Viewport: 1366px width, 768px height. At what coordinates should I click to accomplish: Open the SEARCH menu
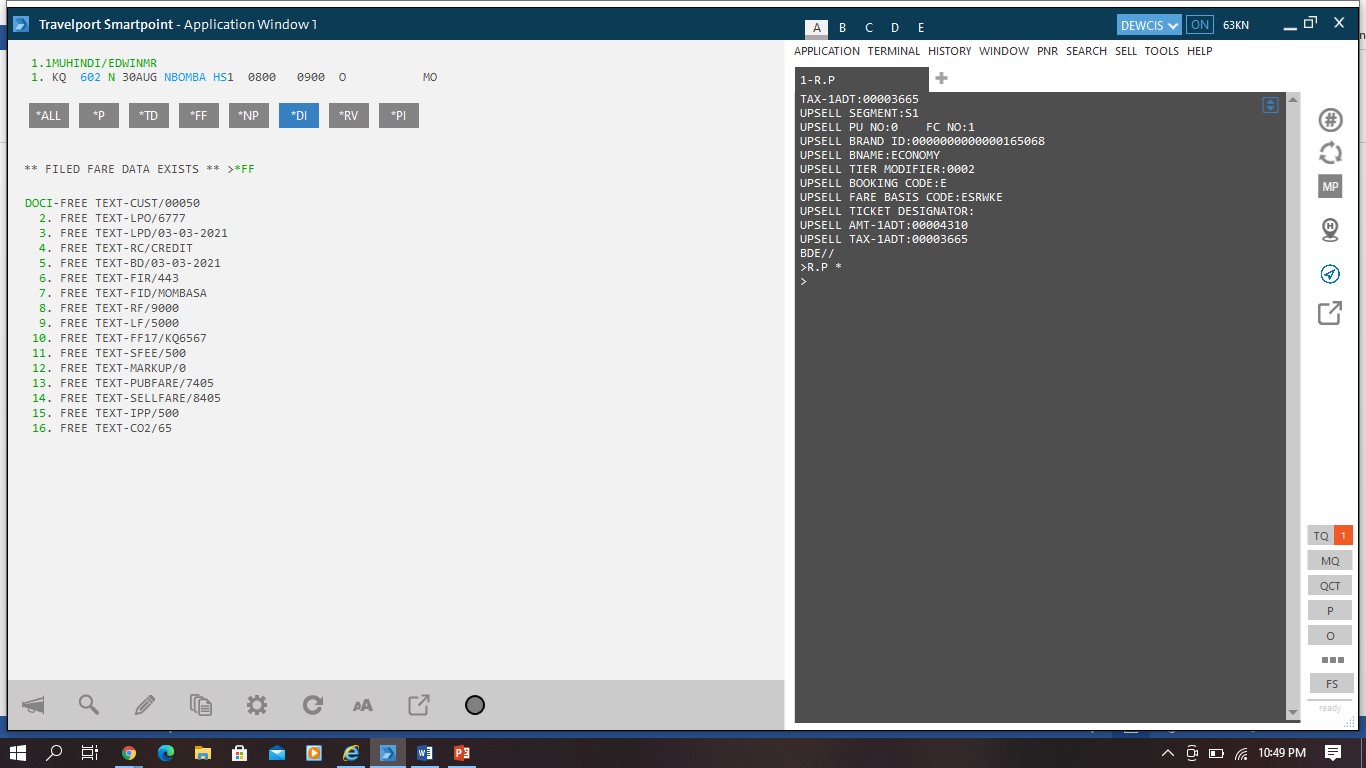[x=1086, y=51]
